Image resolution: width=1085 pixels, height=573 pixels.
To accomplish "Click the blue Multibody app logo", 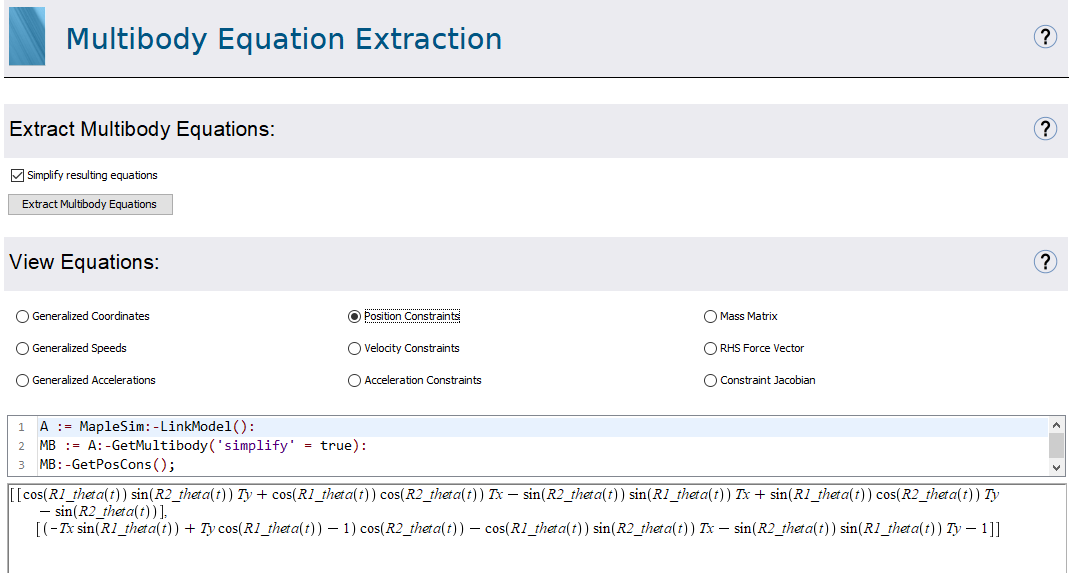I will (x=27, y=38).
